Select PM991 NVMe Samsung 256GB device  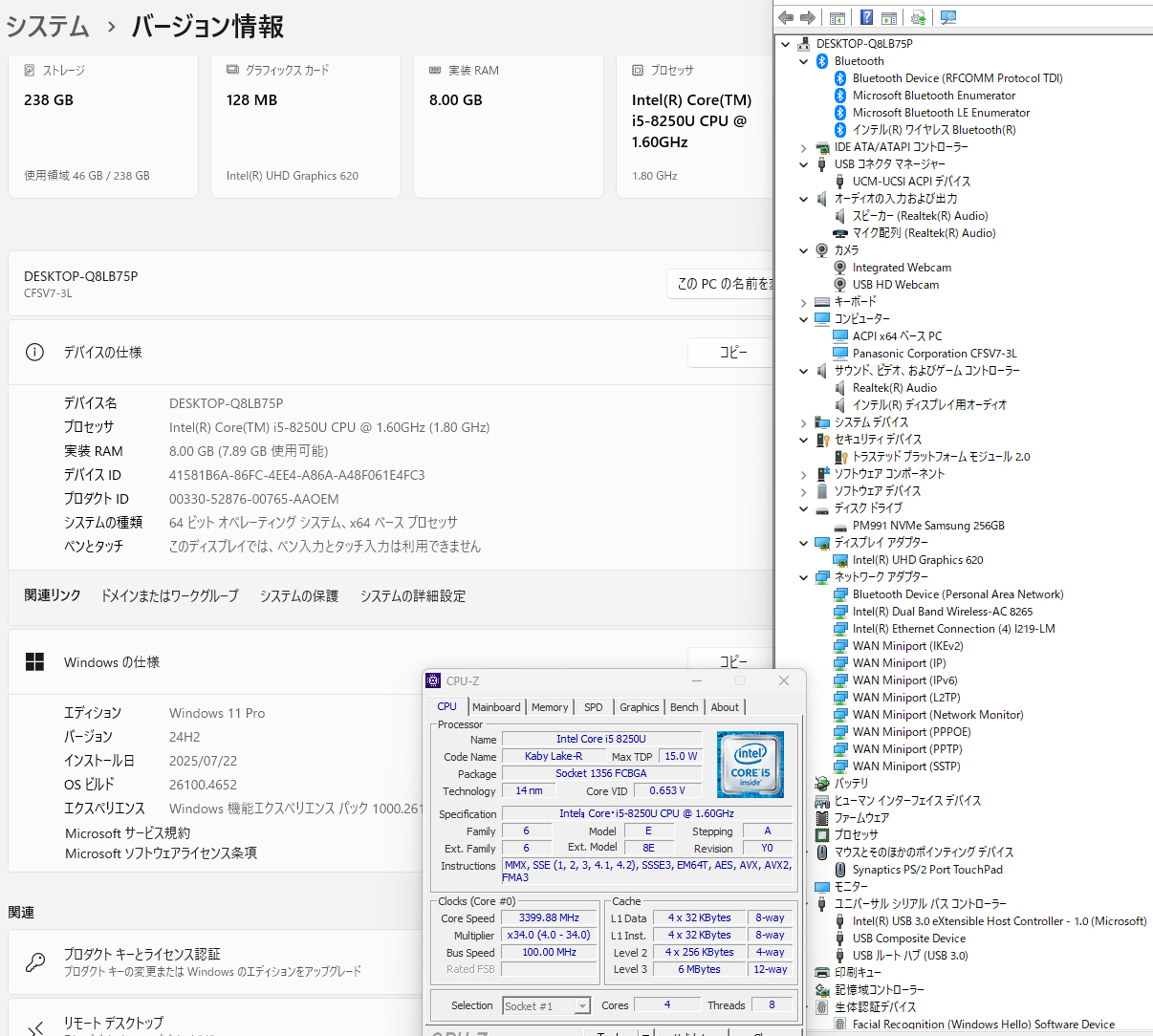pos(928,526)
